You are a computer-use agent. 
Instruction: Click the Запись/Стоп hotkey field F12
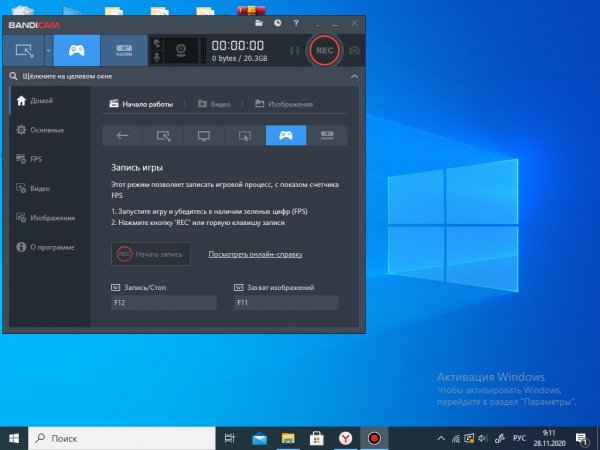pos(164,302)
